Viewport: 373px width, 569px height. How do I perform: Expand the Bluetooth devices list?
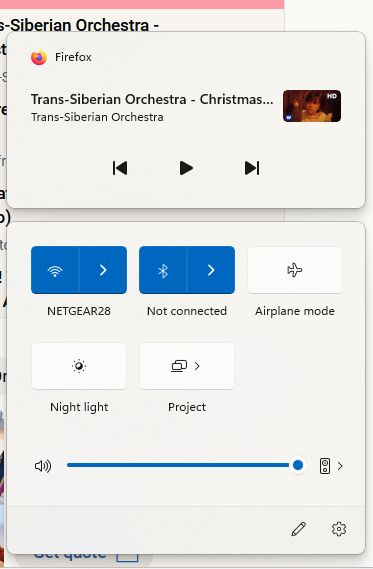[x=211, y=270]
